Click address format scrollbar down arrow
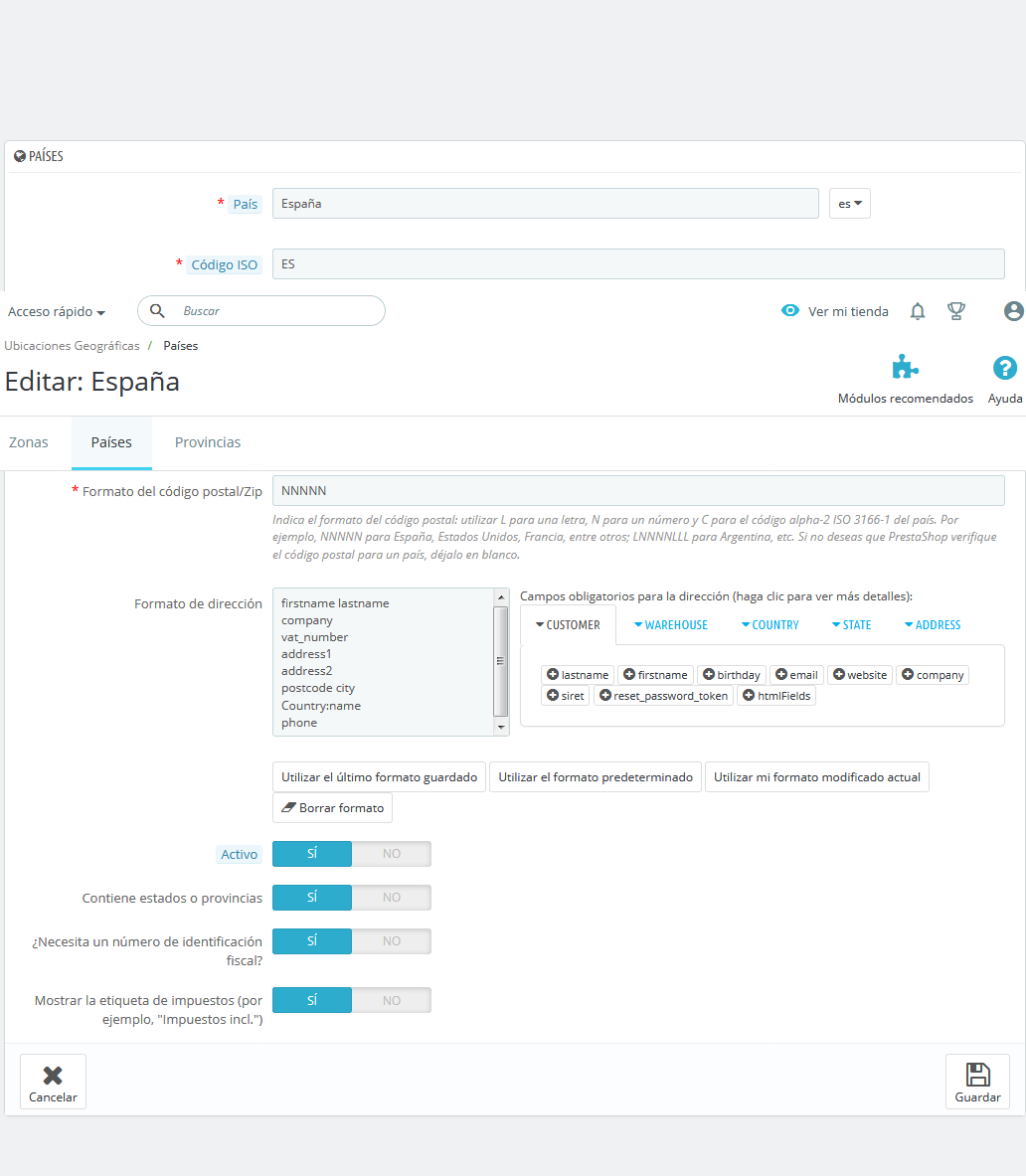The width and height of the screenshot is (1026, 1176). tap(501, 727)
